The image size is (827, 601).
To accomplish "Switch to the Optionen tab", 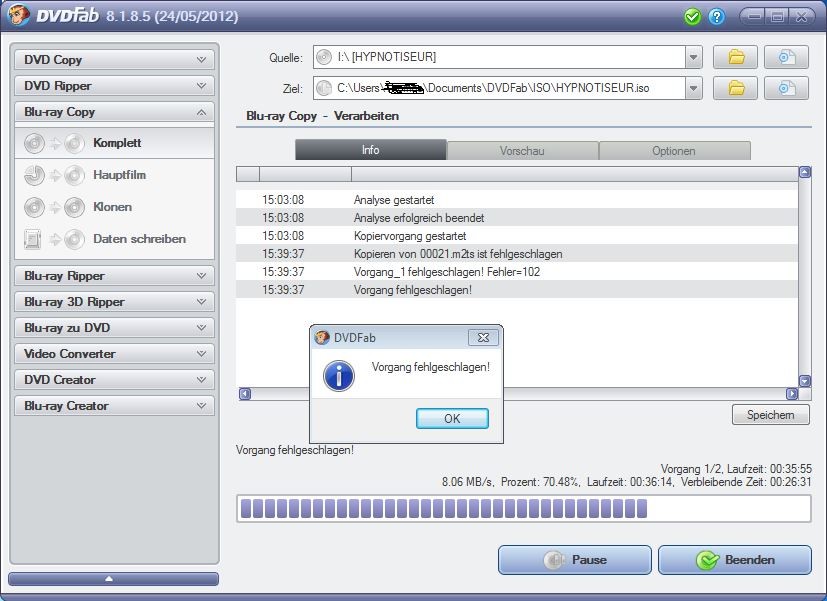I will point(674,151).
